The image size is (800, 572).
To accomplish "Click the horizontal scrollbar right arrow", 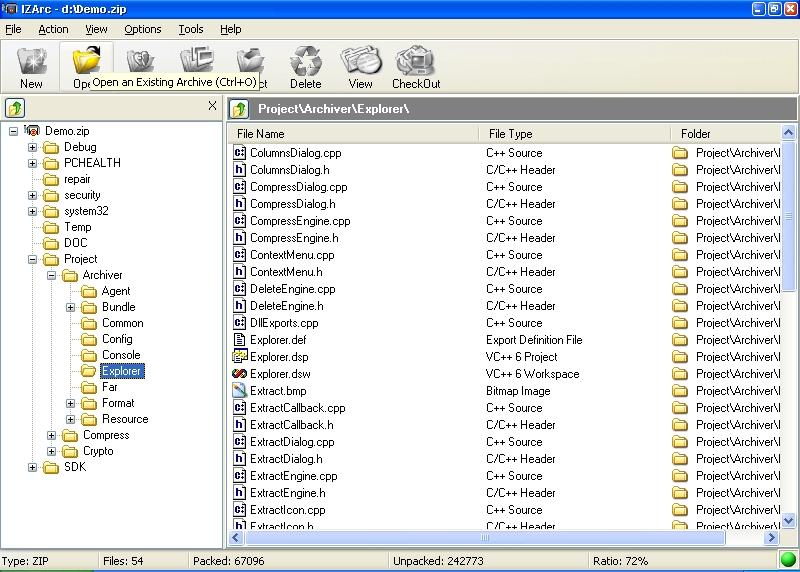I will click(x=771, y=537).
